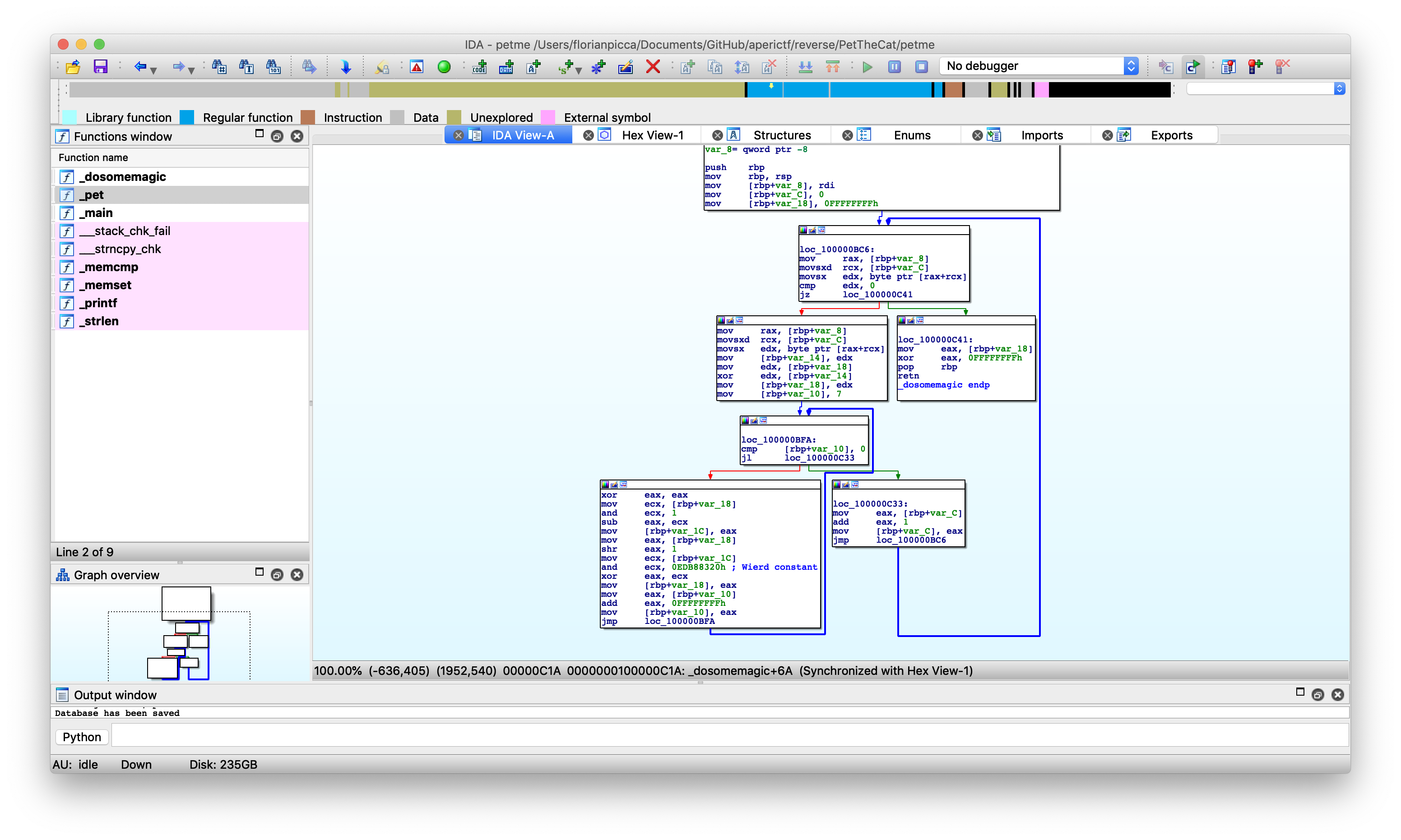This screenshot has height=840, width=1401.
Task: Jump back with the blue left arrow
Action: point(140,67)
